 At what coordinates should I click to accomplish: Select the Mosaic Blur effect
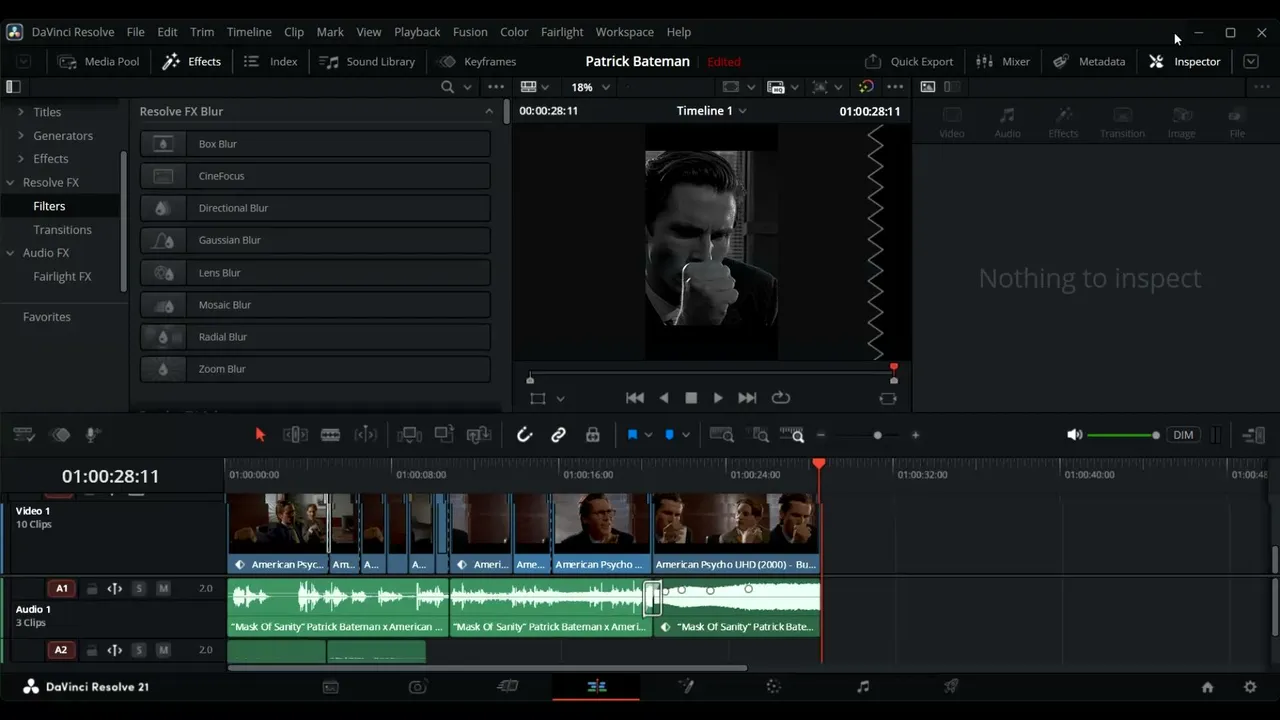(x=315, y=305)
